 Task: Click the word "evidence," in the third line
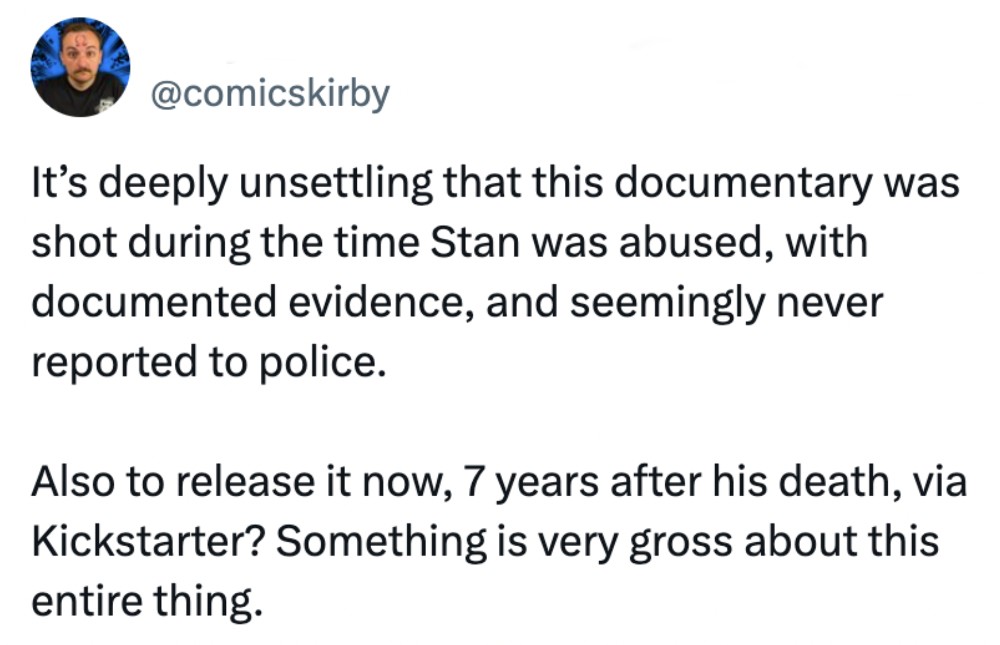pyautogui.click(x=381, y=303)
